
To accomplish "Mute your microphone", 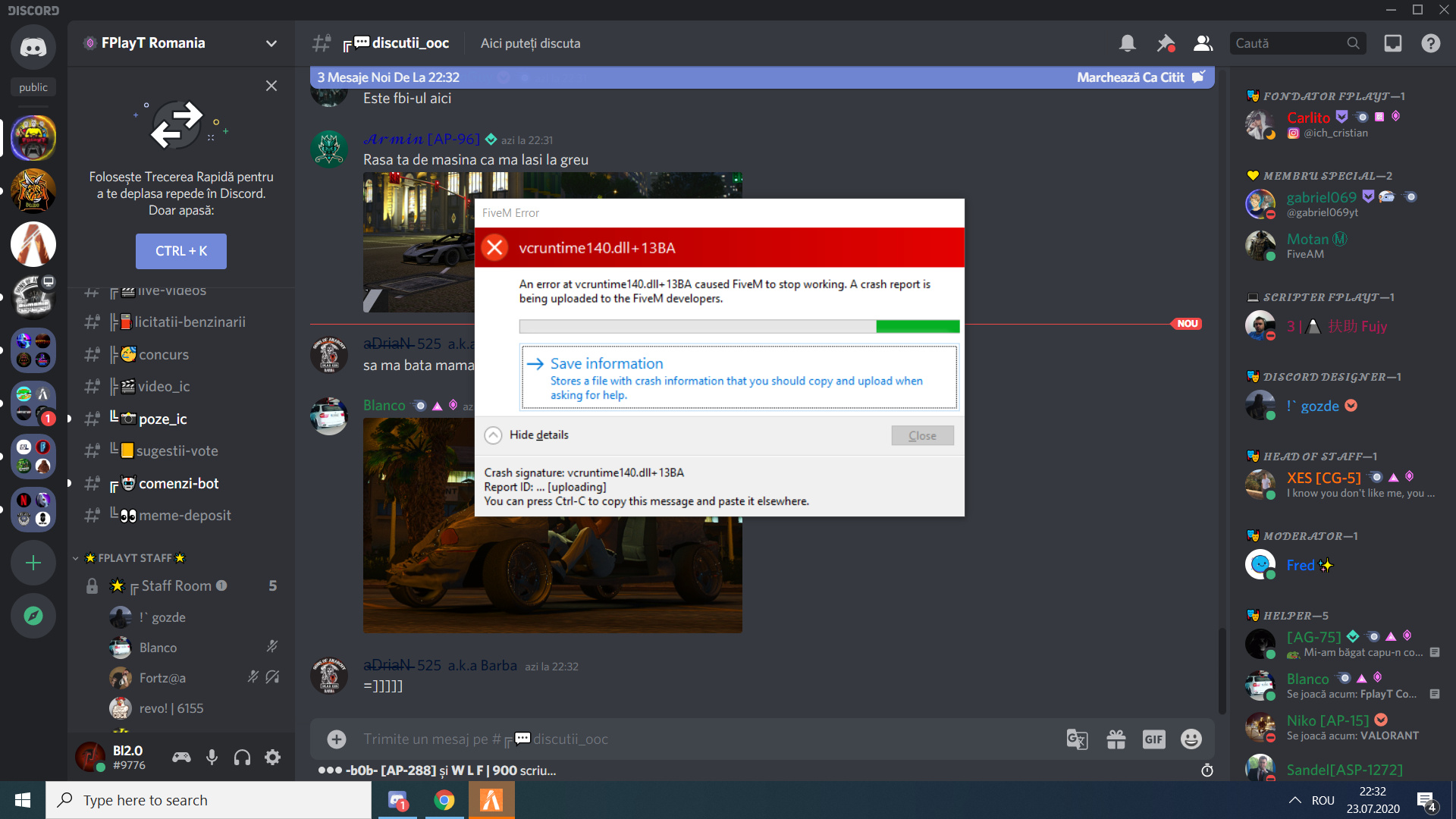I will (212, 756).
